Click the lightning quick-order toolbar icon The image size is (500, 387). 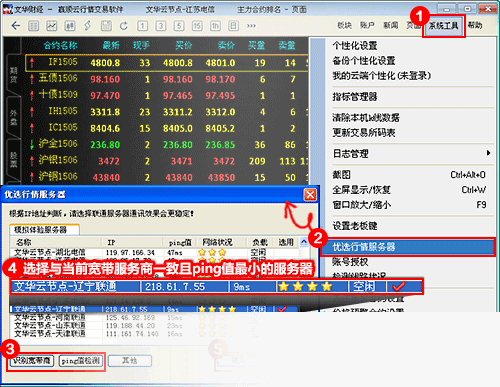tap(87, 26)
